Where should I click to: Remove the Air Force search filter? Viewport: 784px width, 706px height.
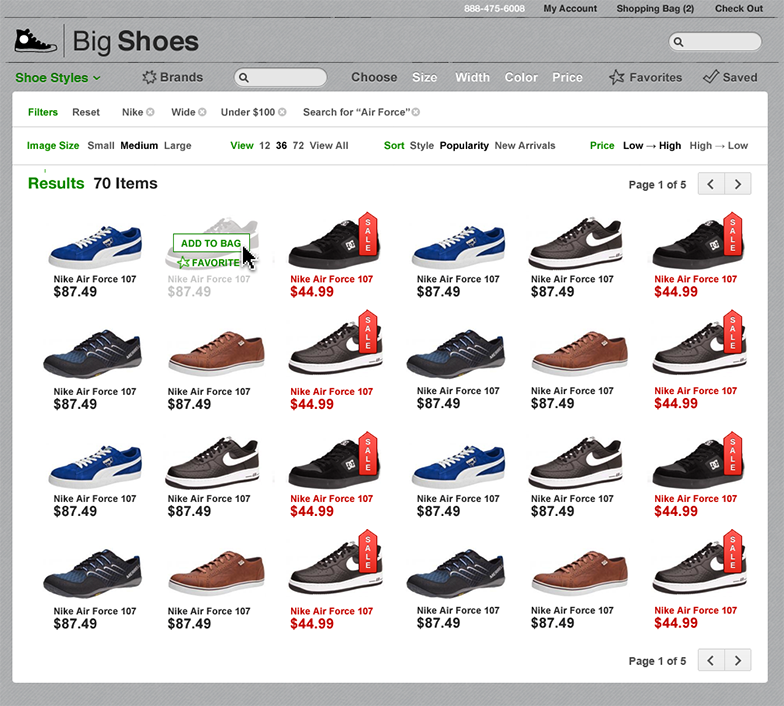416,112
